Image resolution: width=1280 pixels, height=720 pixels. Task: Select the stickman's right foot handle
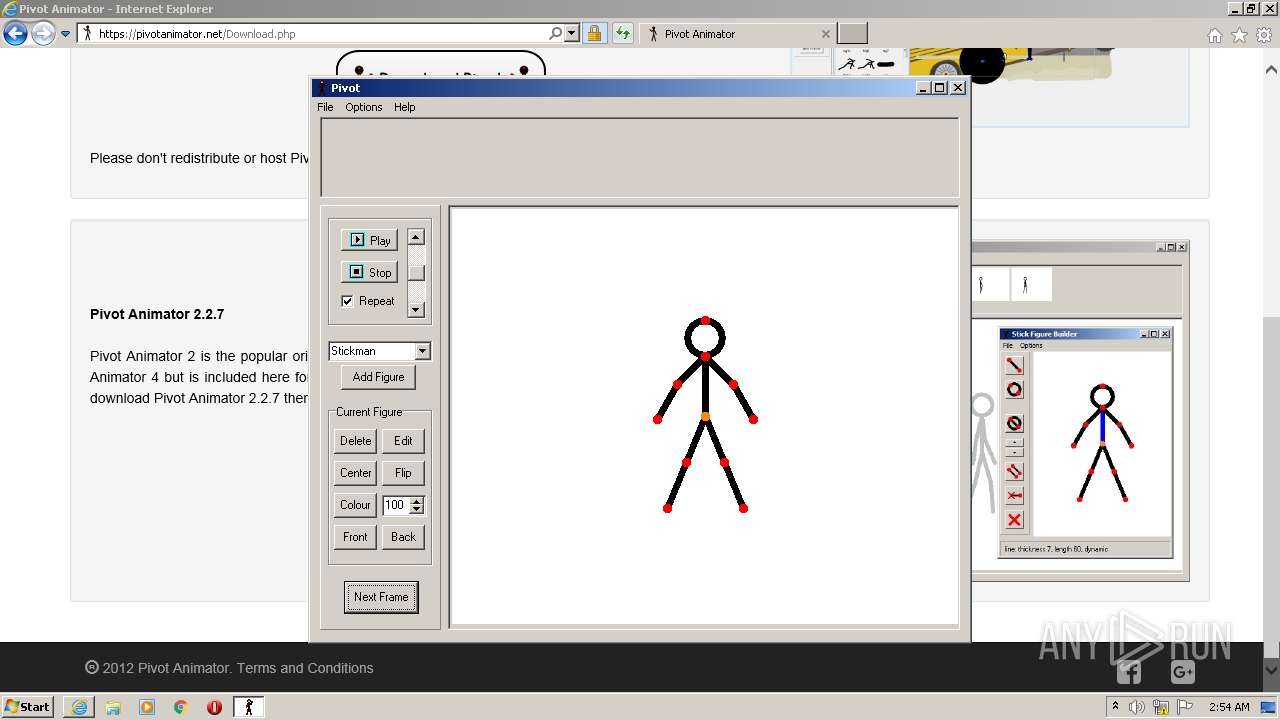pos(743,508)
